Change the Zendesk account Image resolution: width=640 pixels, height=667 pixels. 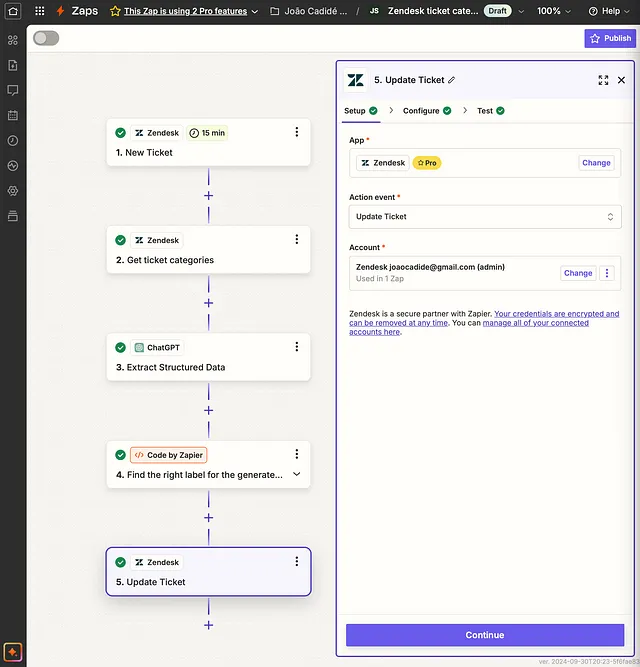pos(578,273)
